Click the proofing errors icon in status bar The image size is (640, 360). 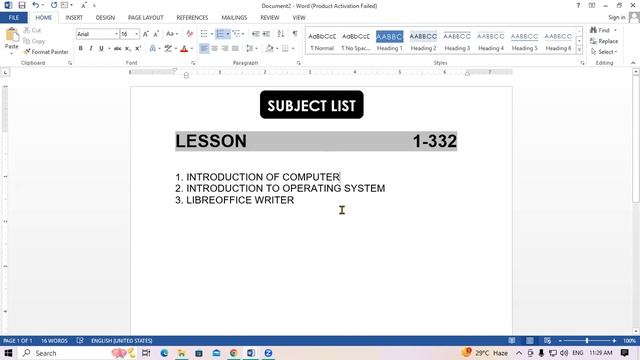80,340
